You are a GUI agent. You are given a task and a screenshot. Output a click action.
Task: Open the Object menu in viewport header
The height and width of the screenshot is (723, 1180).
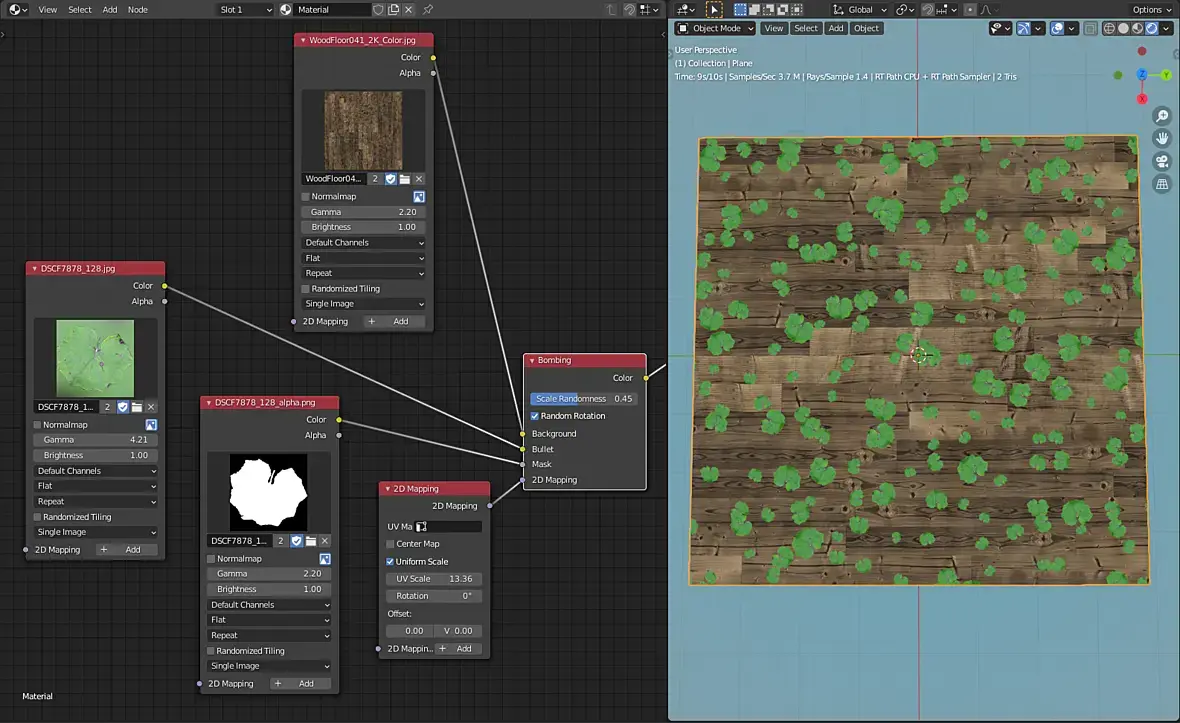pos(866,28)
